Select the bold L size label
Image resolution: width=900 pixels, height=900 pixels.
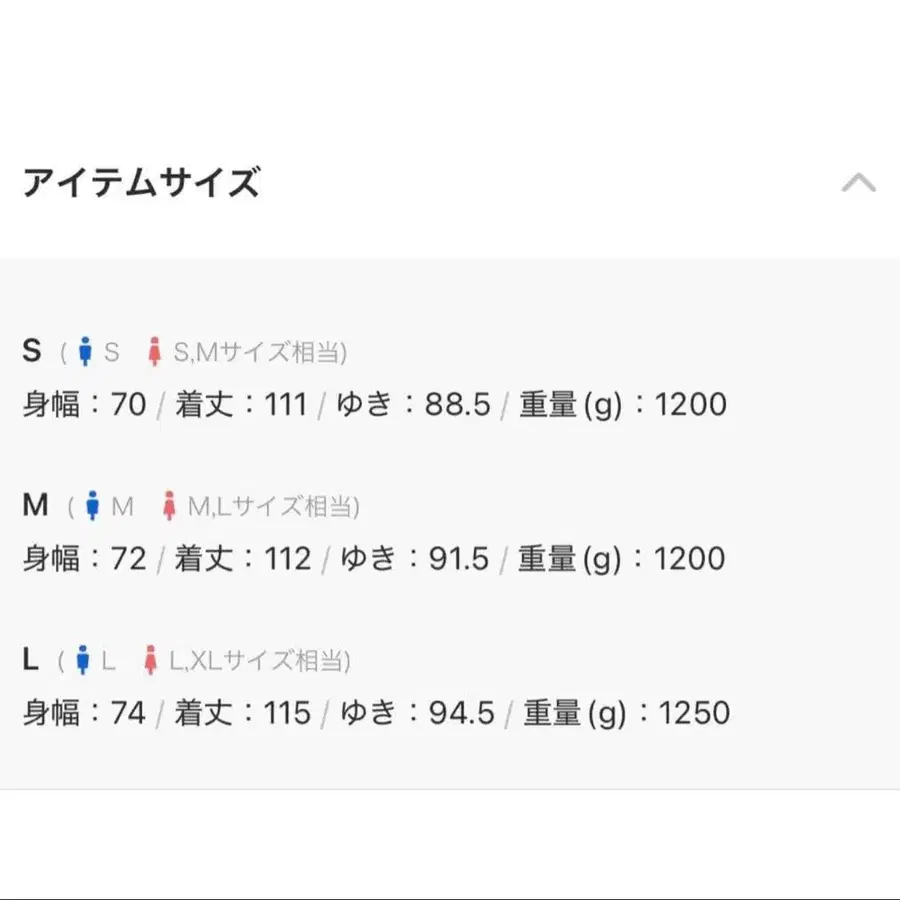click(30, 659)
